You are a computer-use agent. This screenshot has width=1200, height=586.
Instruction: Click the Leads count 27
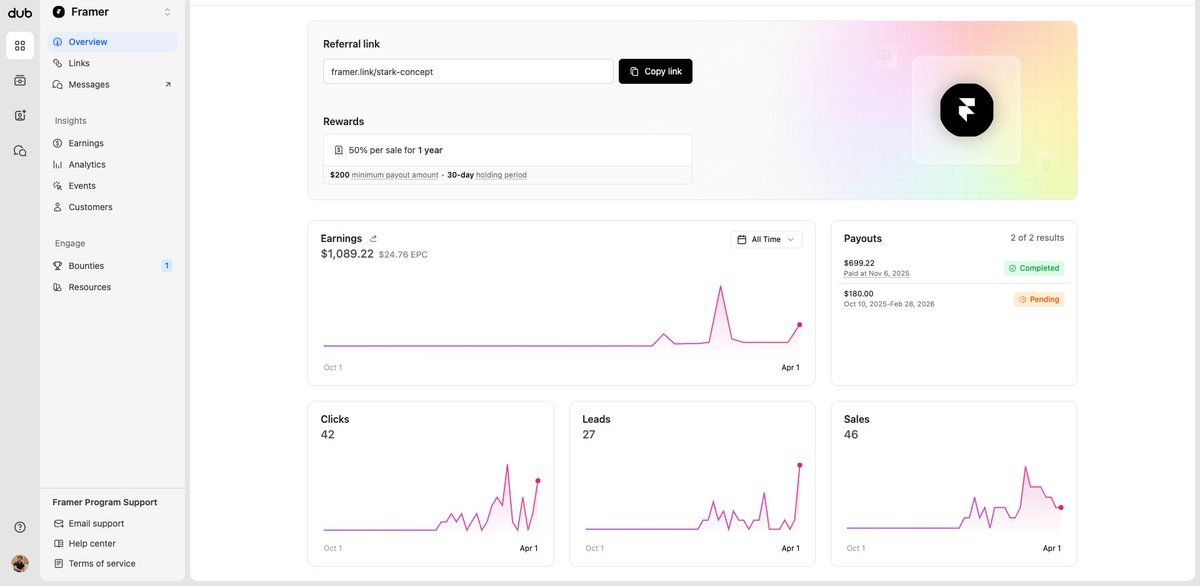[589, 435]
